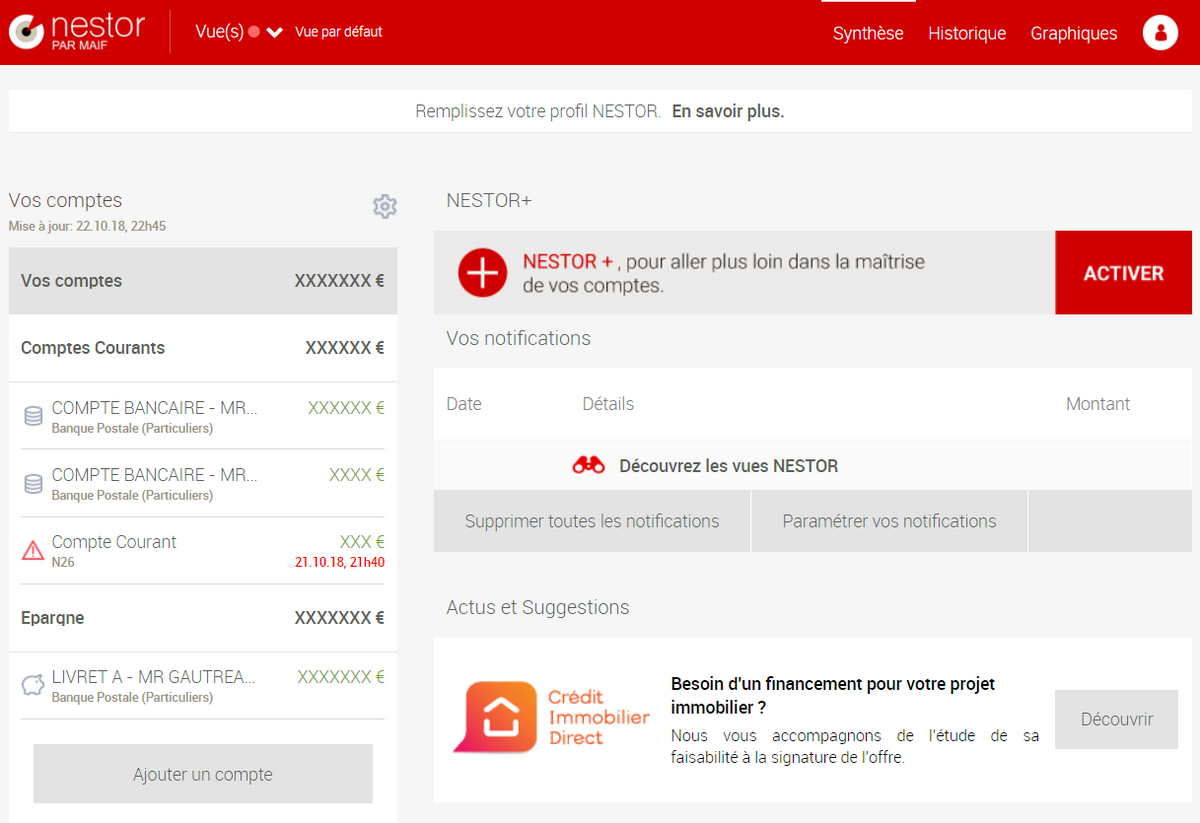Click the warning triangle on Compte Courant N26
Screen dimensions: 1200x823
pyautogui.click(x=33, y=550)
